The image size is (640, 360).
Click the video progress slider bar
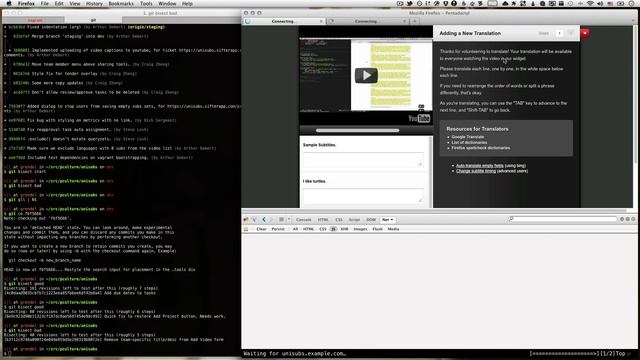358,131
